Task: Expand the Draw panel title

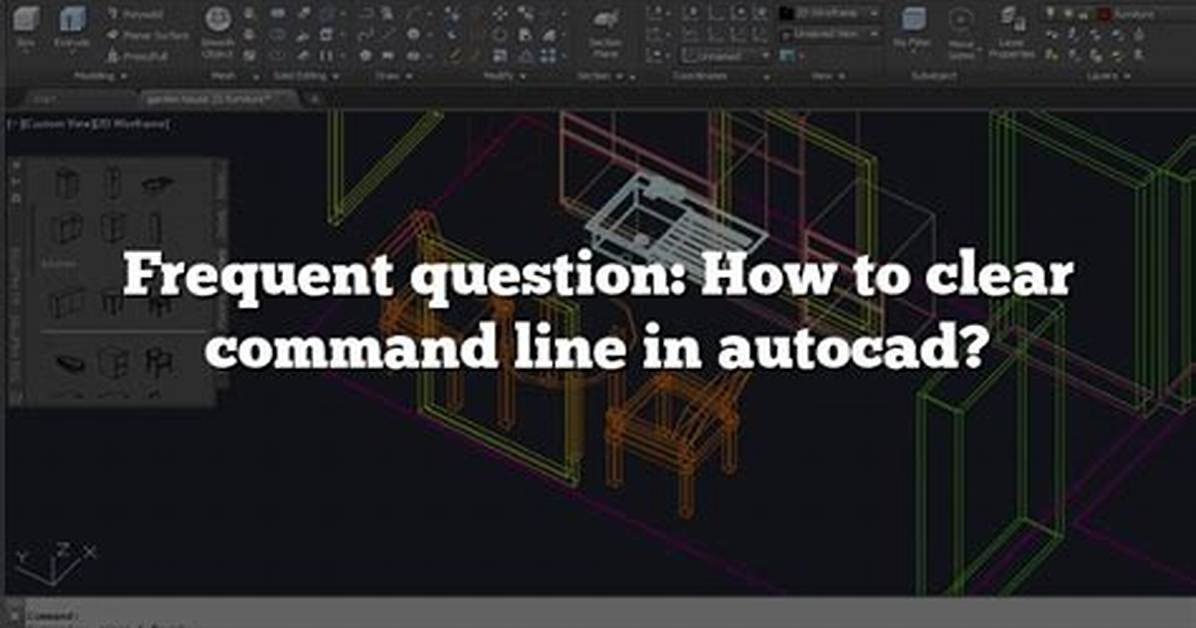Action: point(393,76)
